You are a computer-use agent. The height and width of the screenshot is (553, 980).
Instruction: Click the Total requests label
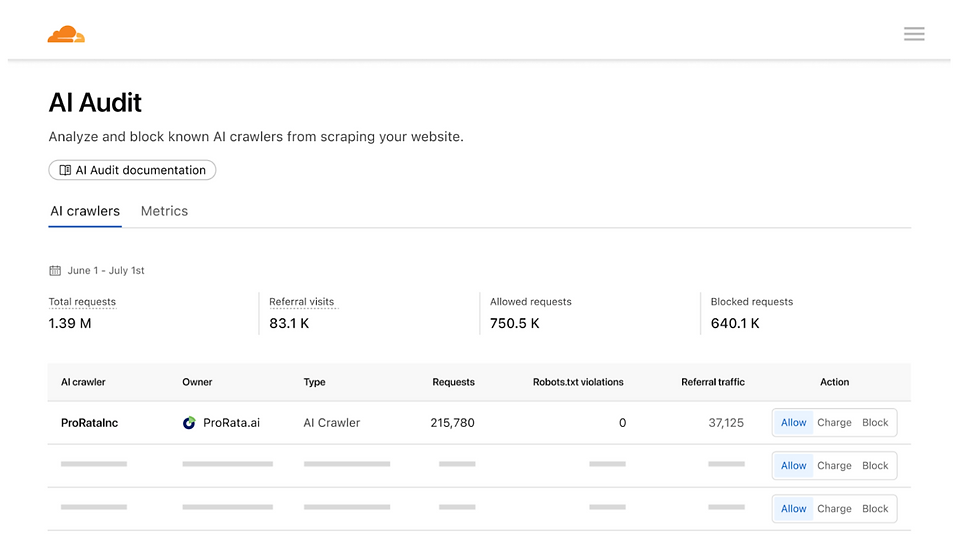pos(82,302)
